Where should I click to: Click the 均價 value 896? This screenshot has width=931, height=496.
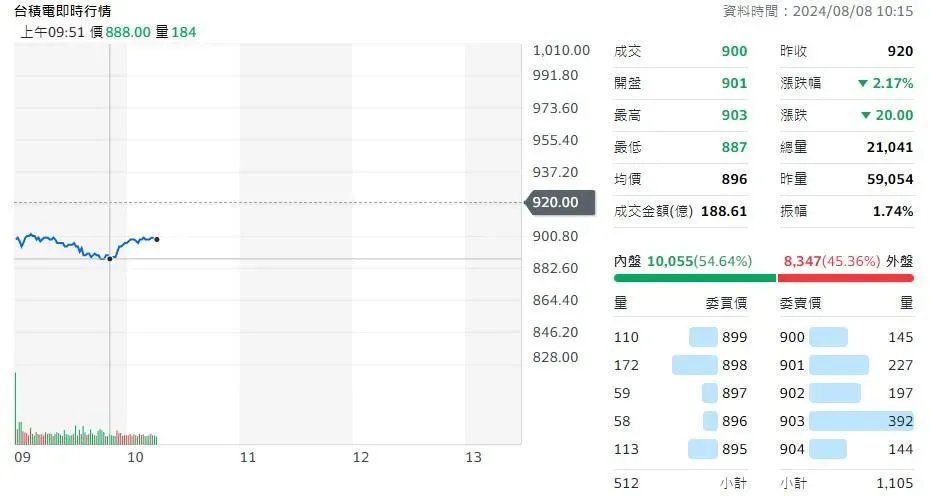tap(734, 179)
